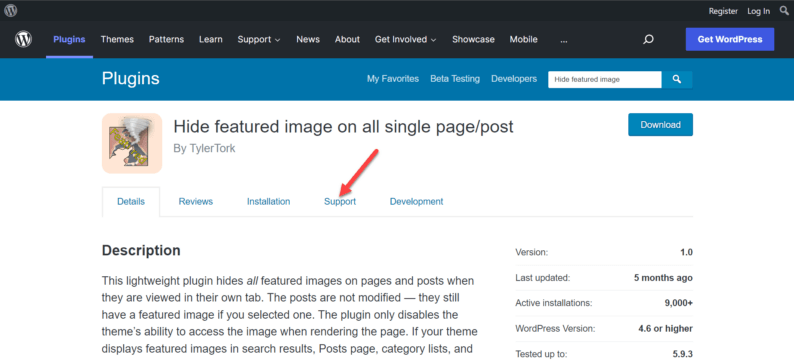Click author name TylerTork

(x=211, y=149)
